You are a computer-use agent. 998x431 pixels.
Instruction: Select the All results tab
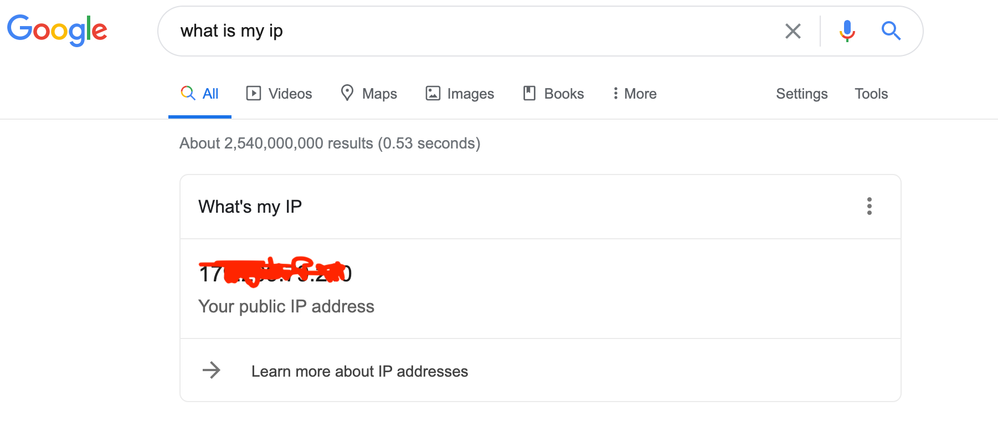click(200, 94)
